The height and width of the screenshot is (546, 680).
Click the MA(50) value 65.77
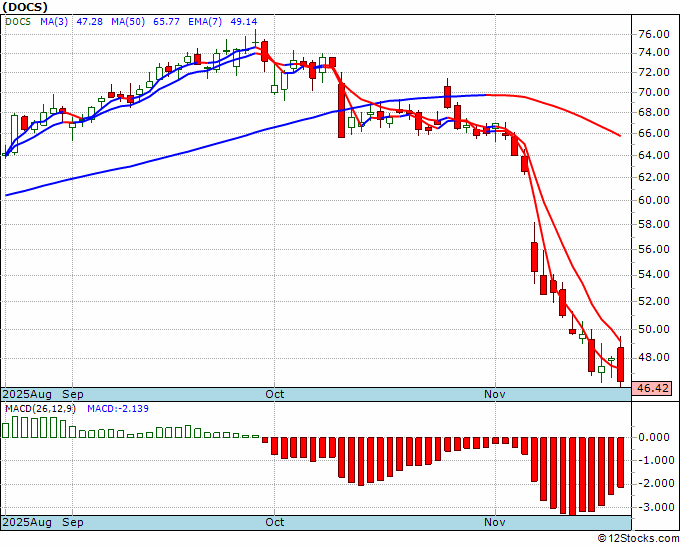click(x=167, y=22)
